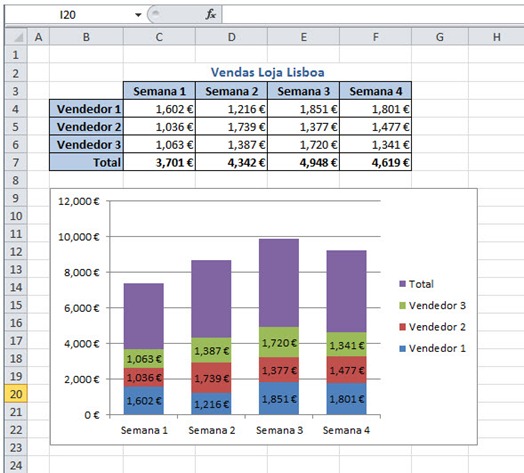Select the purple Total bar for Semana 1

pyautogui.click(x=144, y=316)
